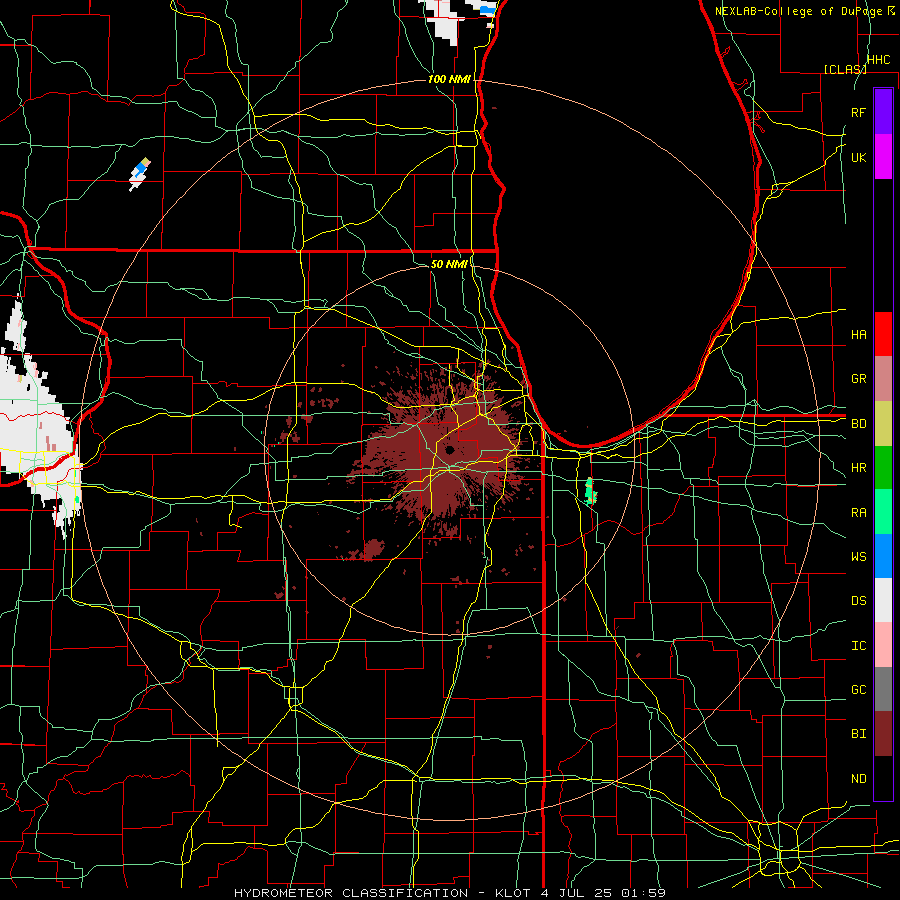
Task: Click the HA red color swatch
Action: click(883, 334)
